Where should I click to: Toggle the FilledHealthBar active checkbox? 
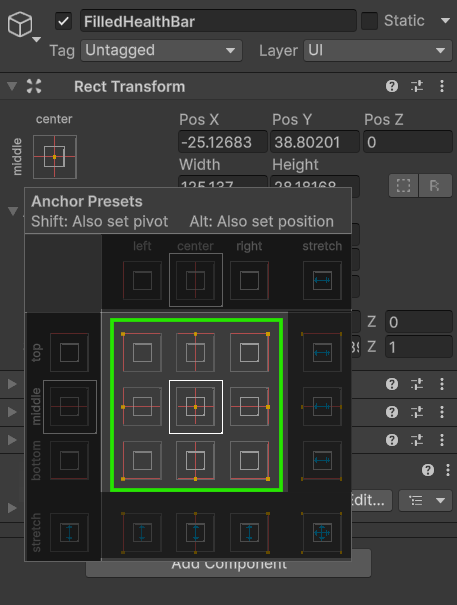click(x=64, y=21)
